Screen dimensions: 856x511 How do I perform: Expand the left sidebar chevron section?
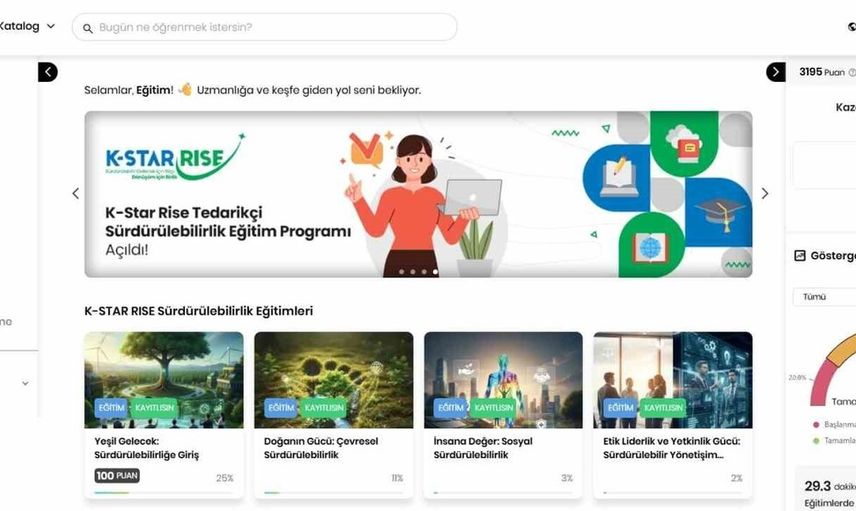pos(25,383)
